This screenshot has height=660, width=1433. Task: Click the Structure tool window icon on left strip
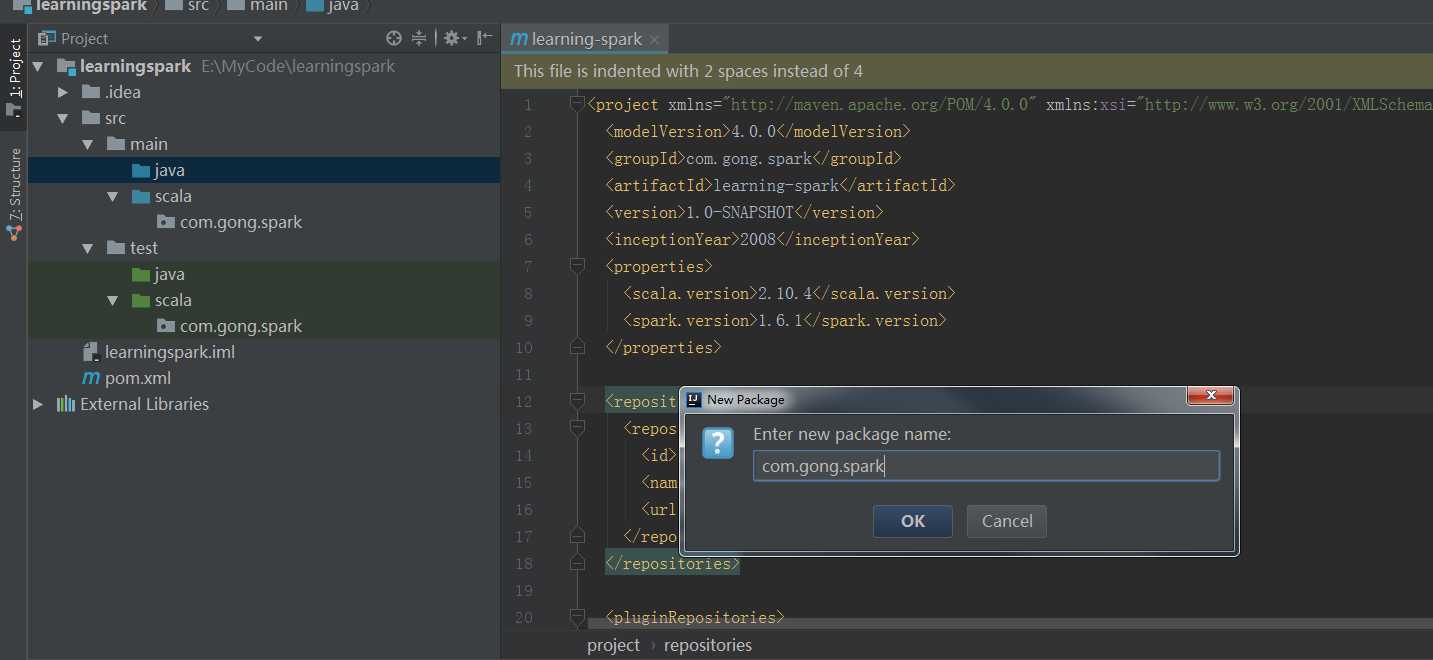pos(14,232)
